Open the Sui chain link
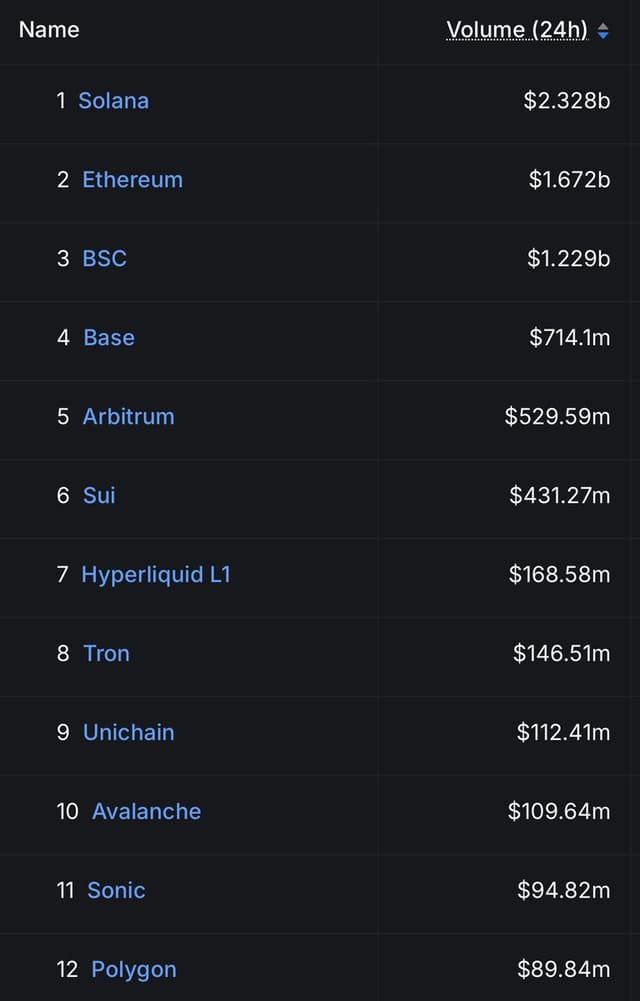The image size is (640, 1001). click(x=100, y=495)
